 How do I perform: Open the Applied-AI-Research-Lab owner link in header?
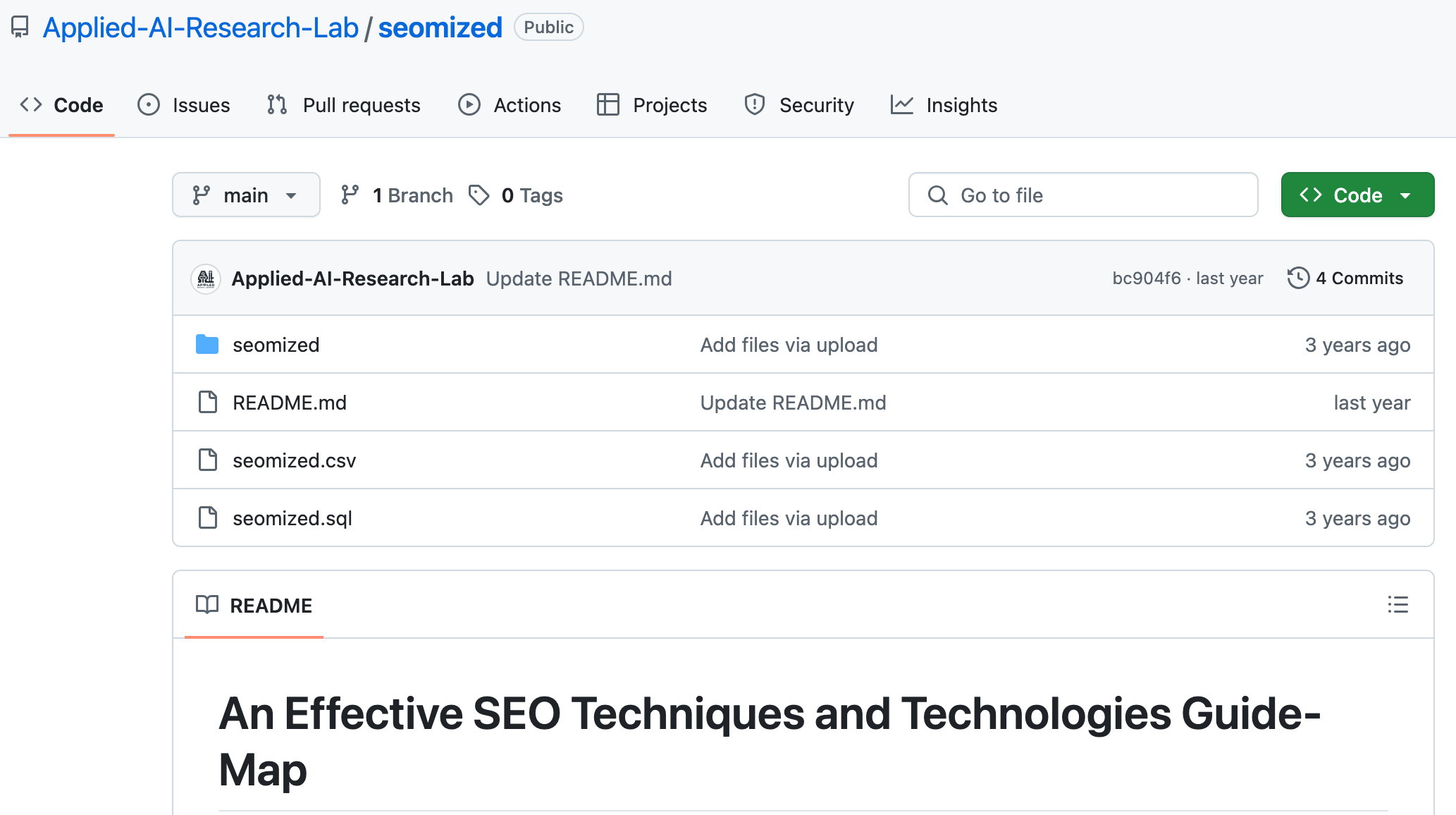(201, 27)
